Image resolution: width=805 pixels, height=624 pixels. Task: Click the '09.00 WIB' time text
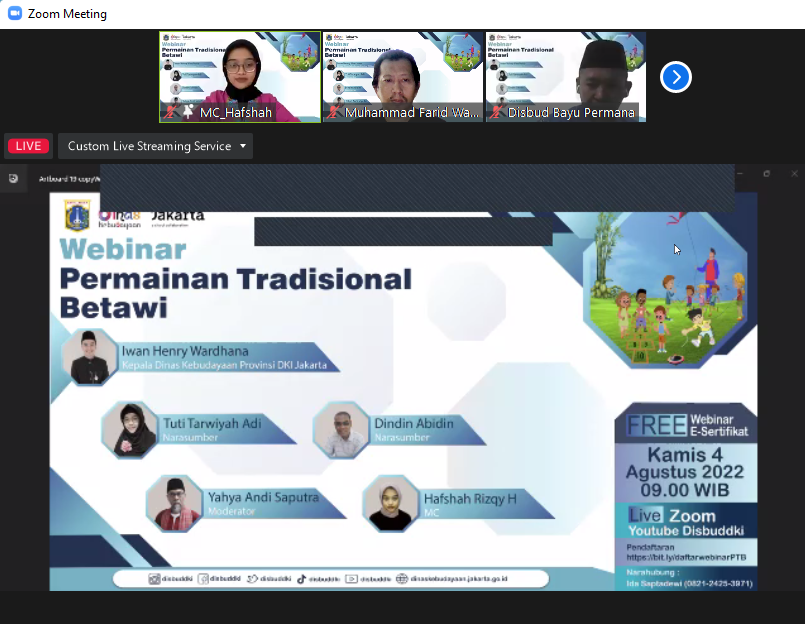coord(685,490)
